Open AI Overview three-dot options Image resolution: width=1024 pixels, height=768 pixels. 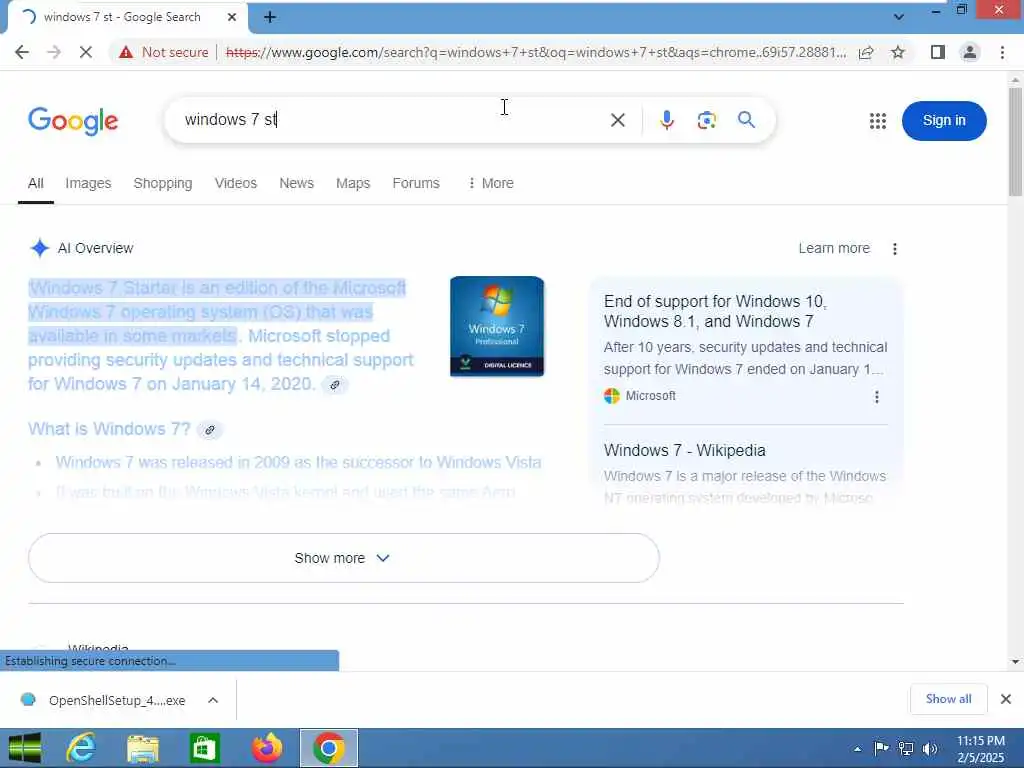[x=895, y=249]
